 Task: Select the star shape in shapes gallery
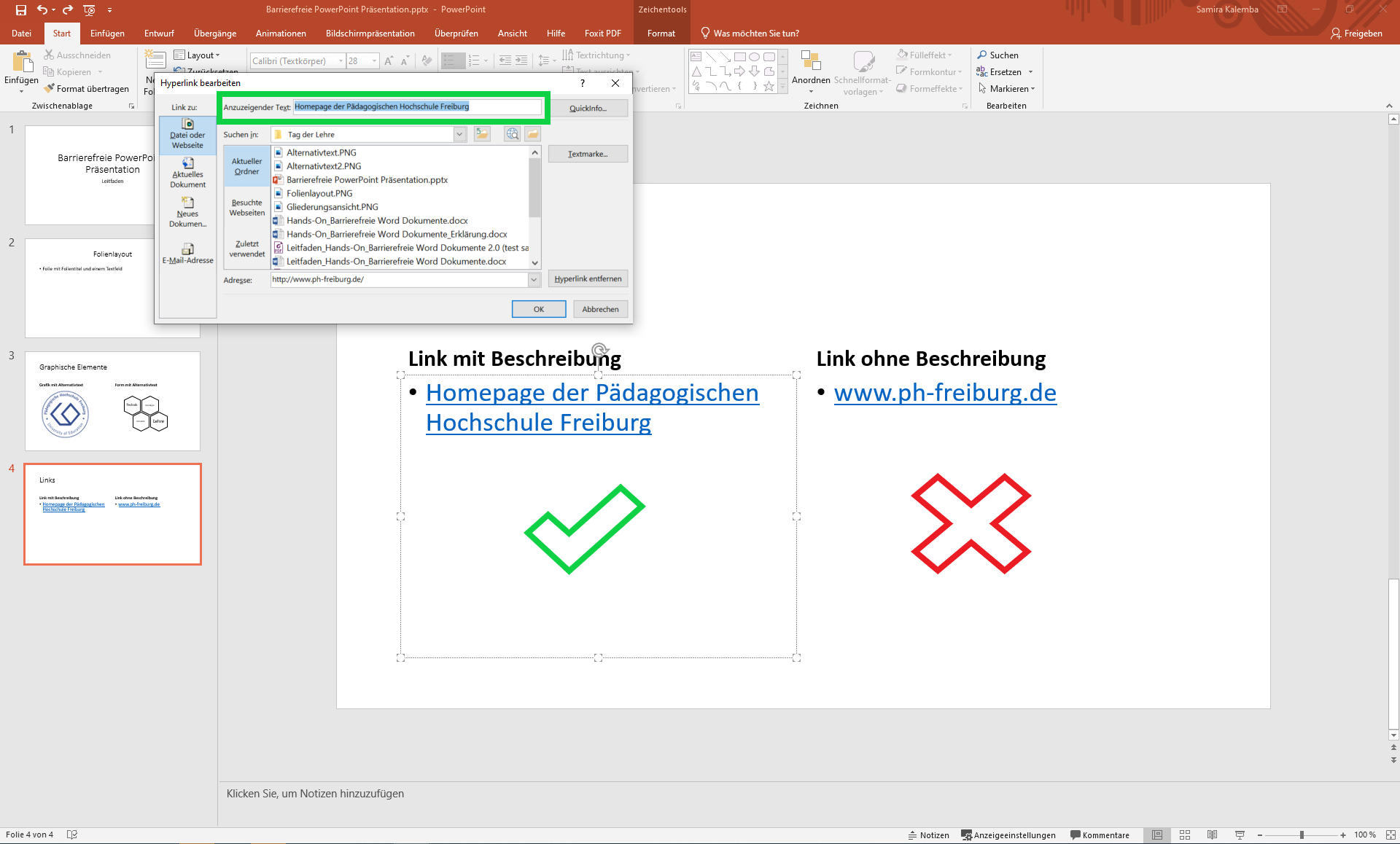pyautogui.click(x=769, y=86)
